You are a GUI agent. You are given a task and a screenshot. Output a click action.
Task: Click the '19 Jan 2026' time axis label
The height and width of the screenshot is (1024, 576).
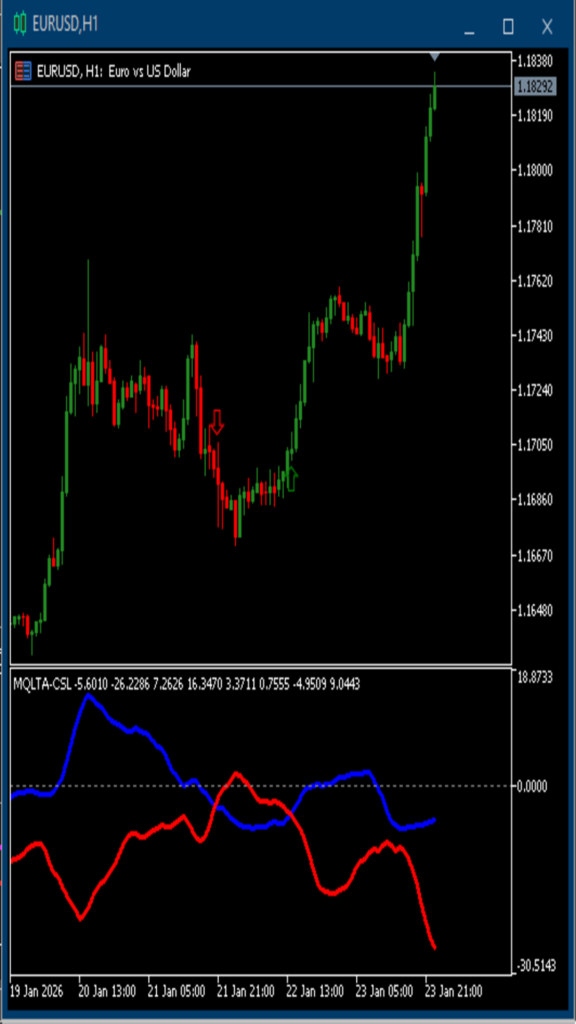click(38, 991)
